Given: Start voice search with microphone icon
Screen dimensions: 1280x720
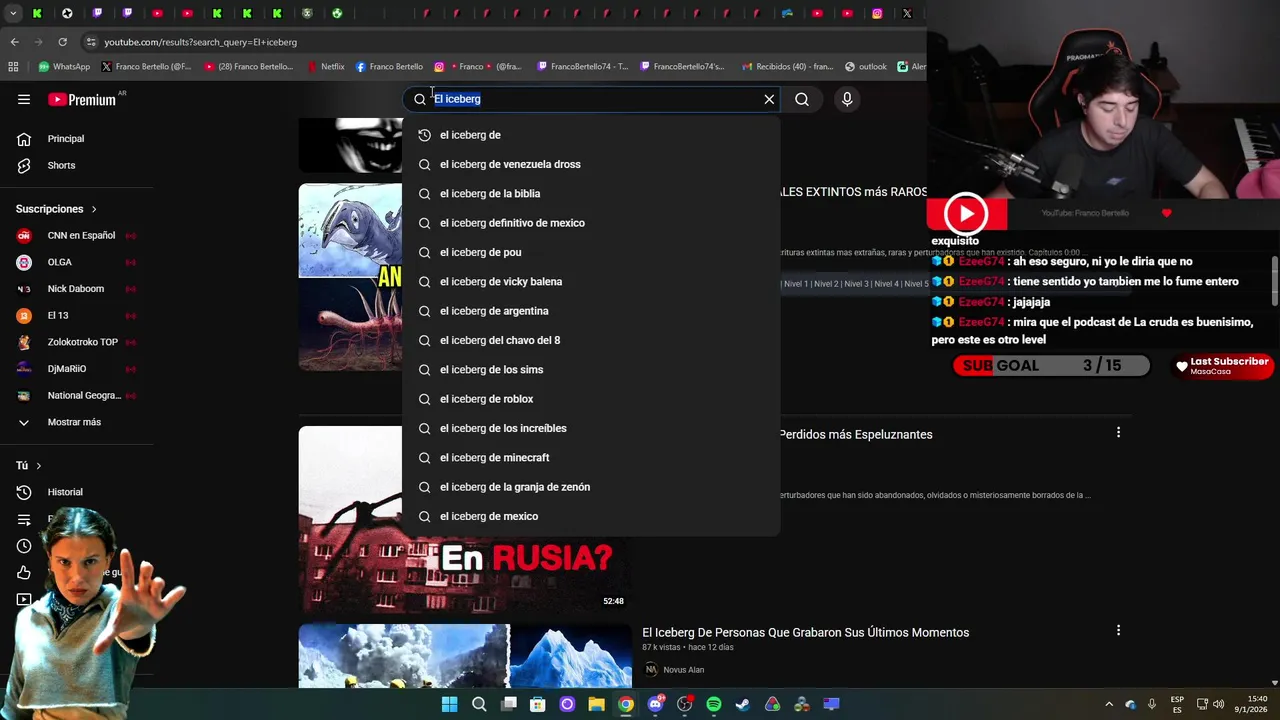Looking at the screenshot, I should click(x=847, y=99).
